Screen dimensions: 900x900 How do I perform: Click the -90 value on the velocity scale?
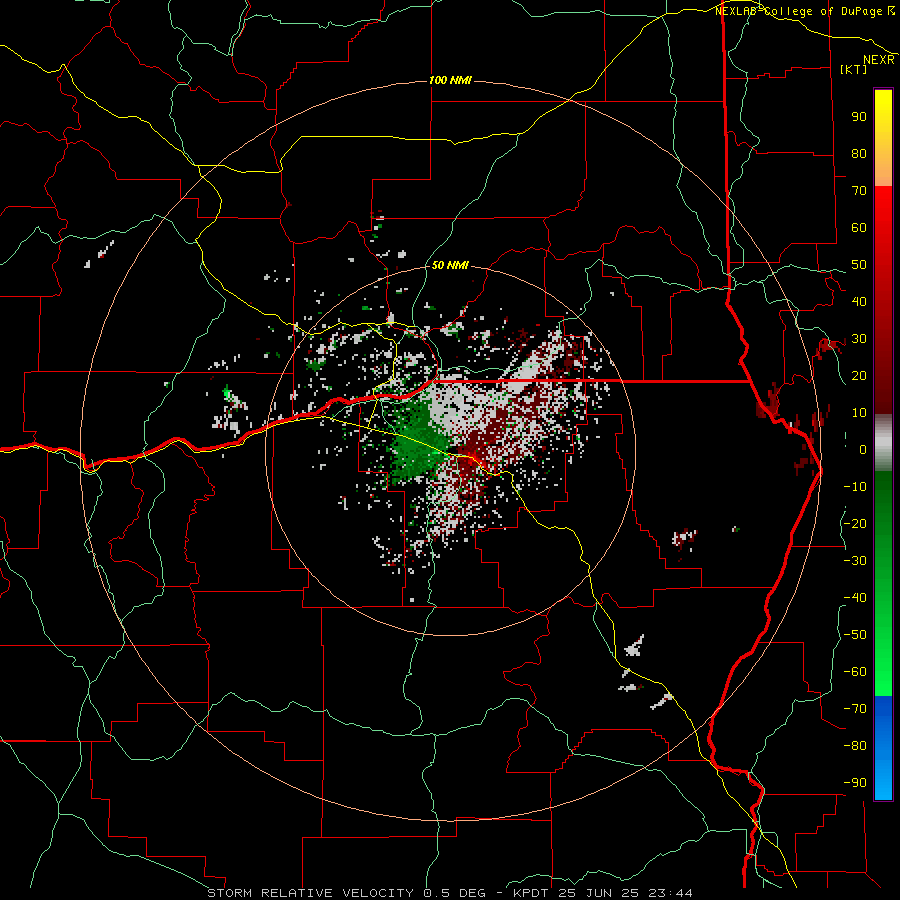(x=855, y=783)
